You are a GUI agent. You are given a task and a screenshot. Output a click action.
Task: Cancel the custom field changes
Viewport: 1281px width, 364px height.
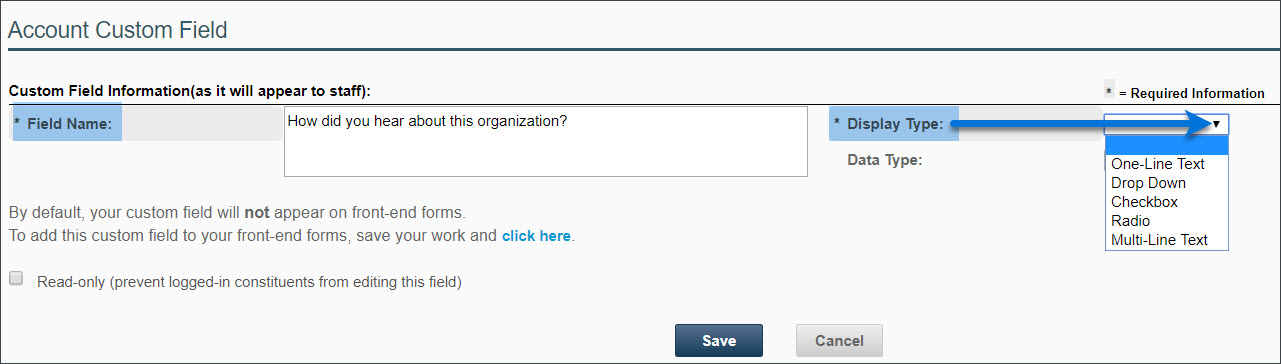(x=839, y=340)
